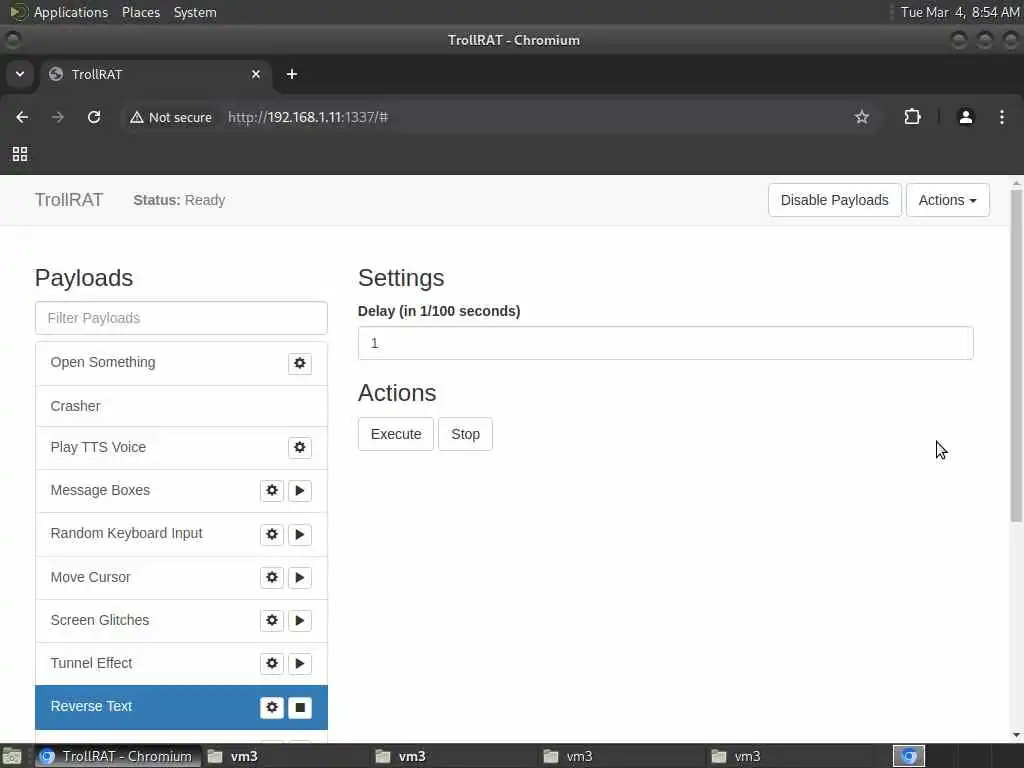This screenshot has width=1024, height=768.
Task: Click the date and time clock
Action: pos(959,12)
